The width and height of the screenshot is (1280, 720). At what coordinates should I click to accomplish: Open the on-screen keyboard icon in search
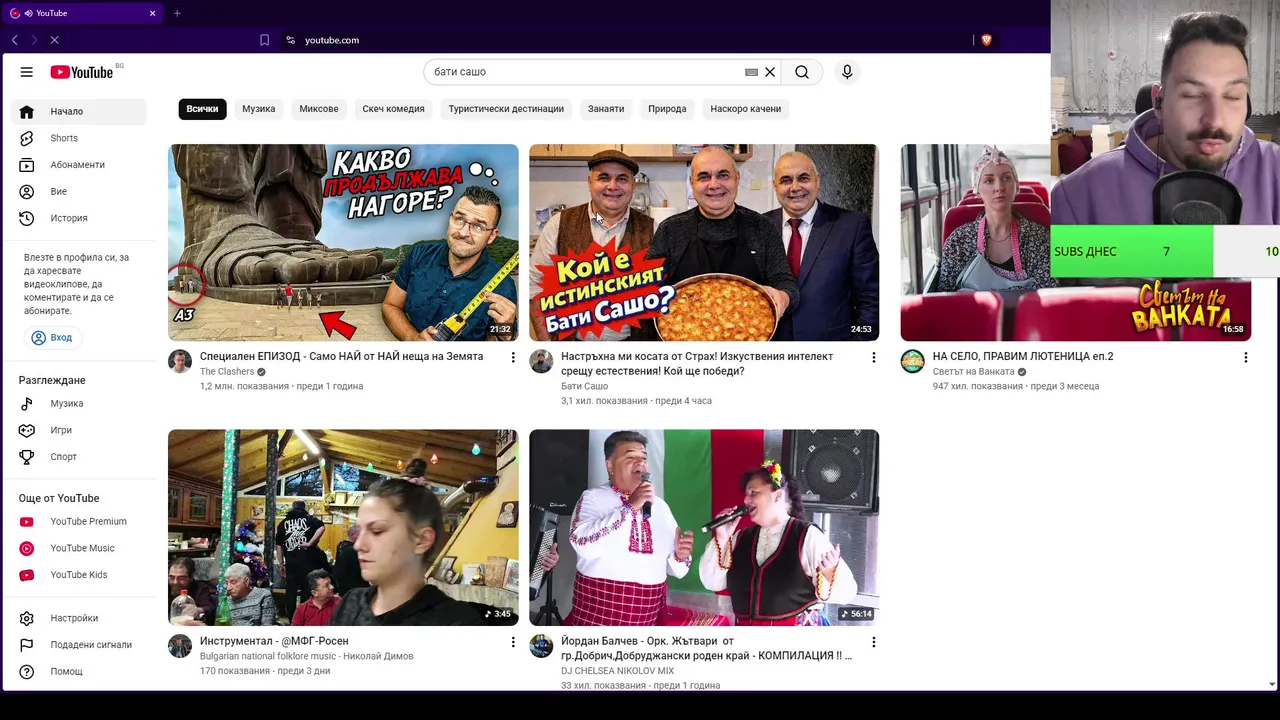(x=751, y=72)
